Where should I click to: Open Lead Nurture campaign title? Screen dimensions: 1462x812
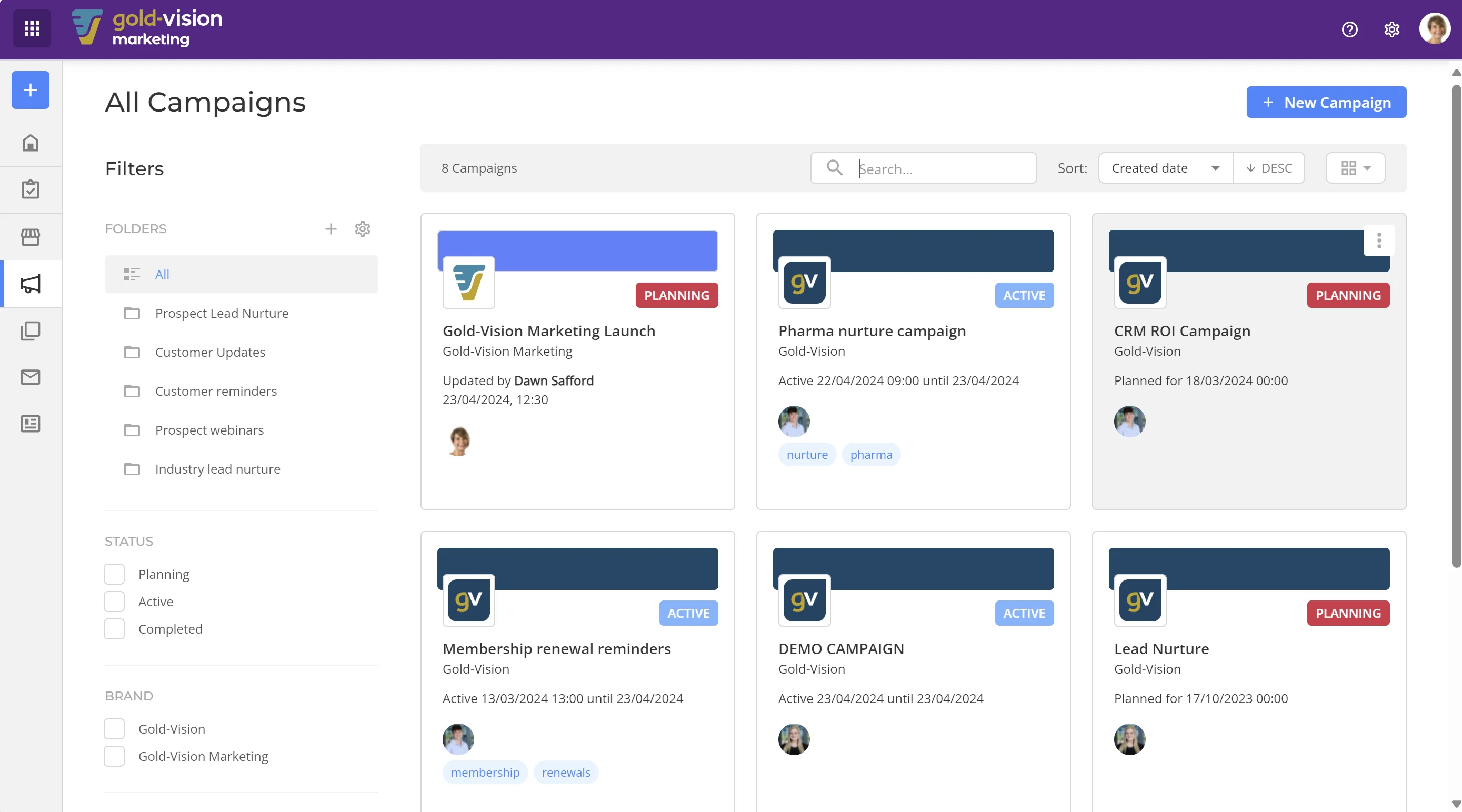[x=1162, y=648]
